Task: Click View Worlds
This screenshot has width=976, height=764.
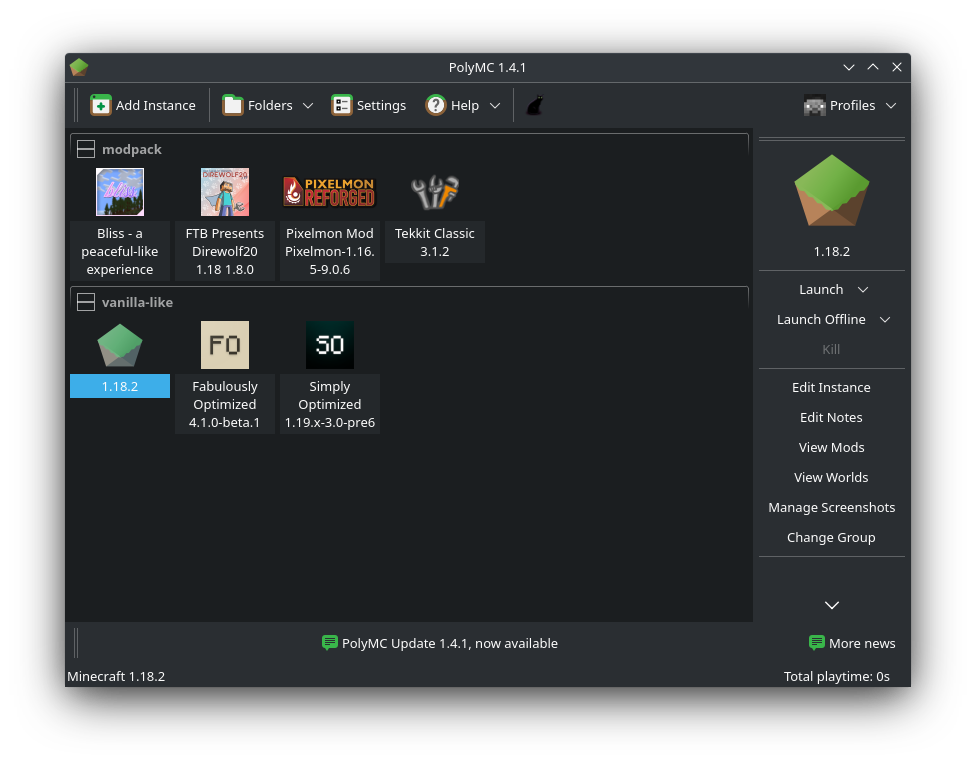Action: [831, 477]
